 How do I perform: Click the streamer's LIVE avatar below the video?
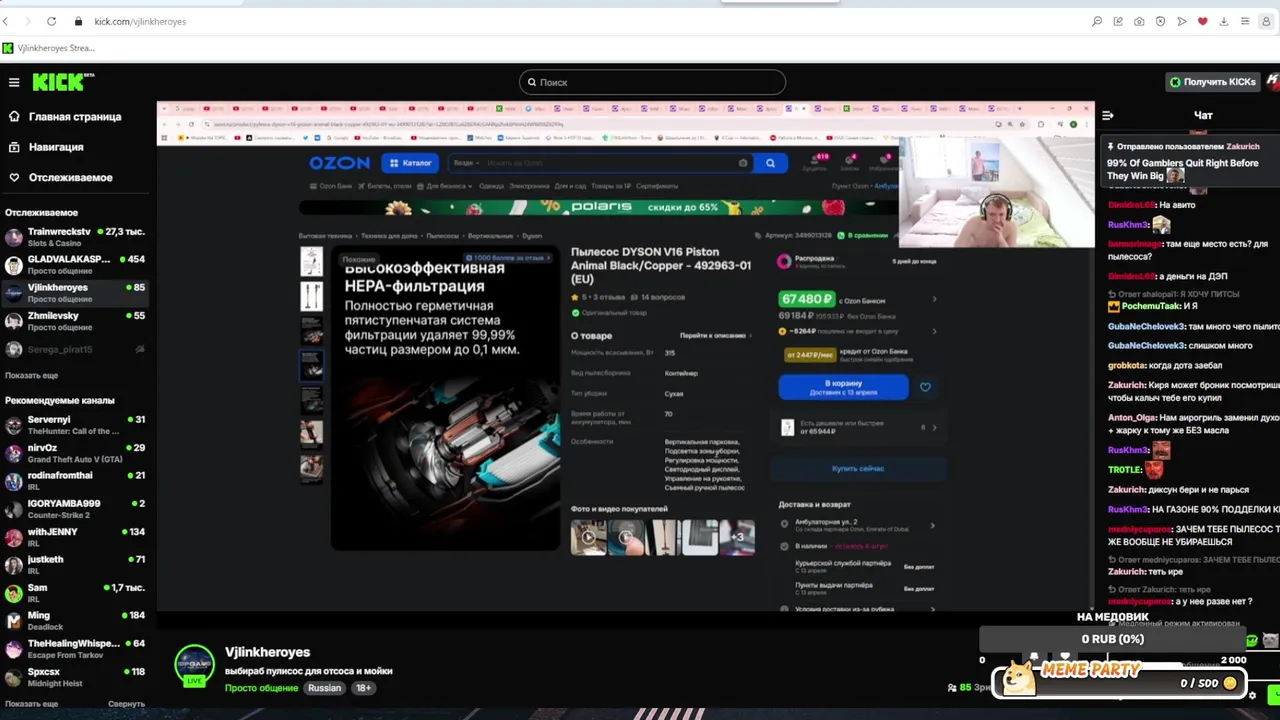(x=194, y=666)
